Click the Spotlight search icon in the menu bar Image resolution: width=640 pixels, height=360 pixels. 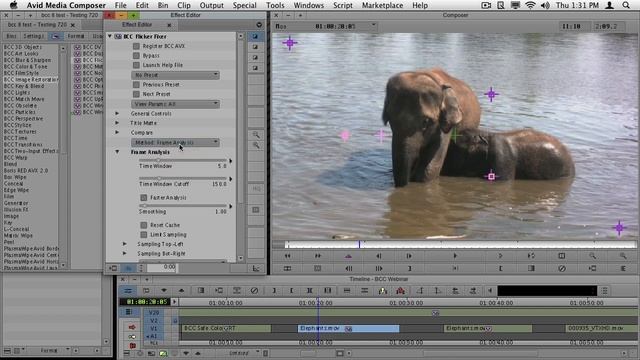pos(626,5)
